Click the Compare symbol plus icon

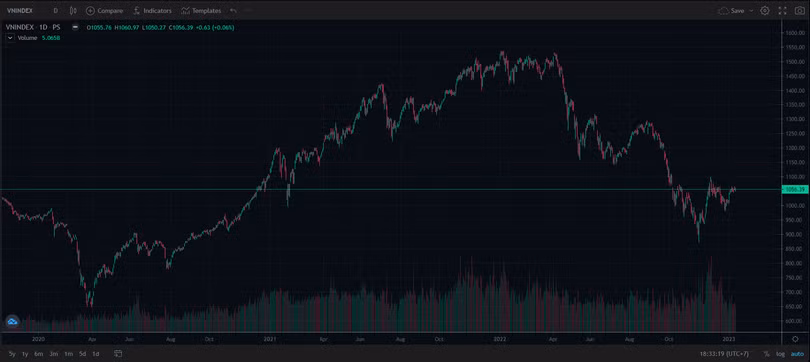click(x=90, y=10)
